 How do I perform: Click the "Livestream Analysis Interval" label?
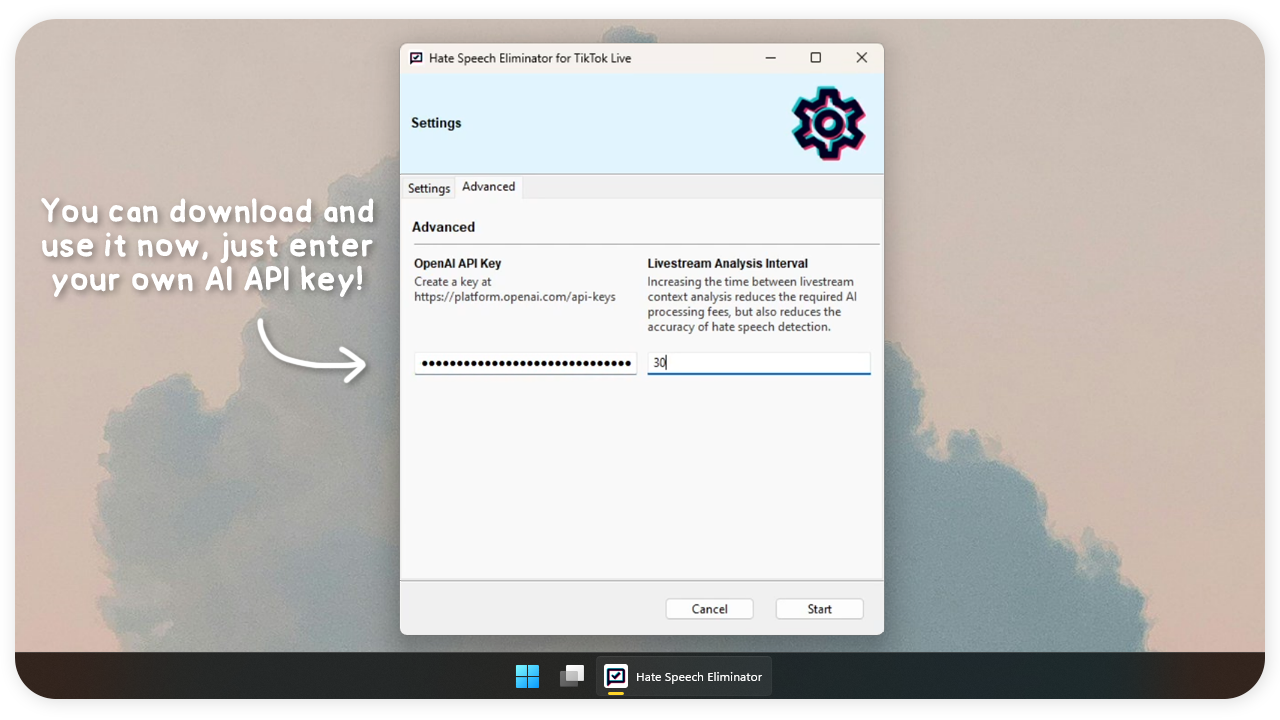728,264
